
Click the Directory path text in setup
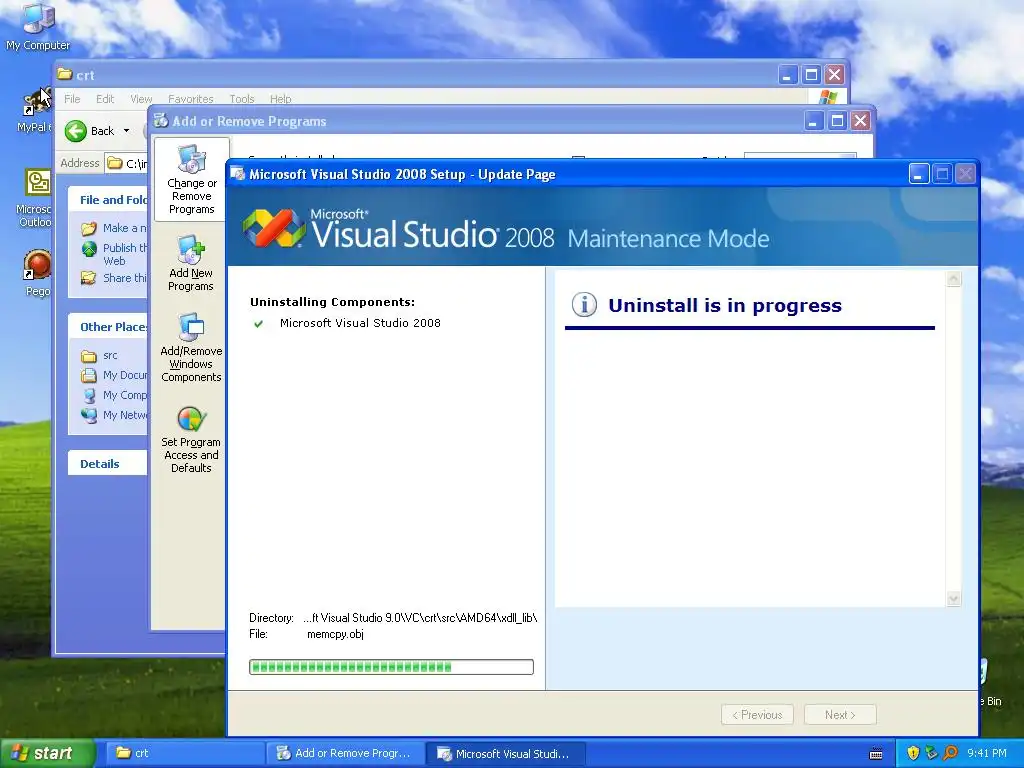pos(420,618)
